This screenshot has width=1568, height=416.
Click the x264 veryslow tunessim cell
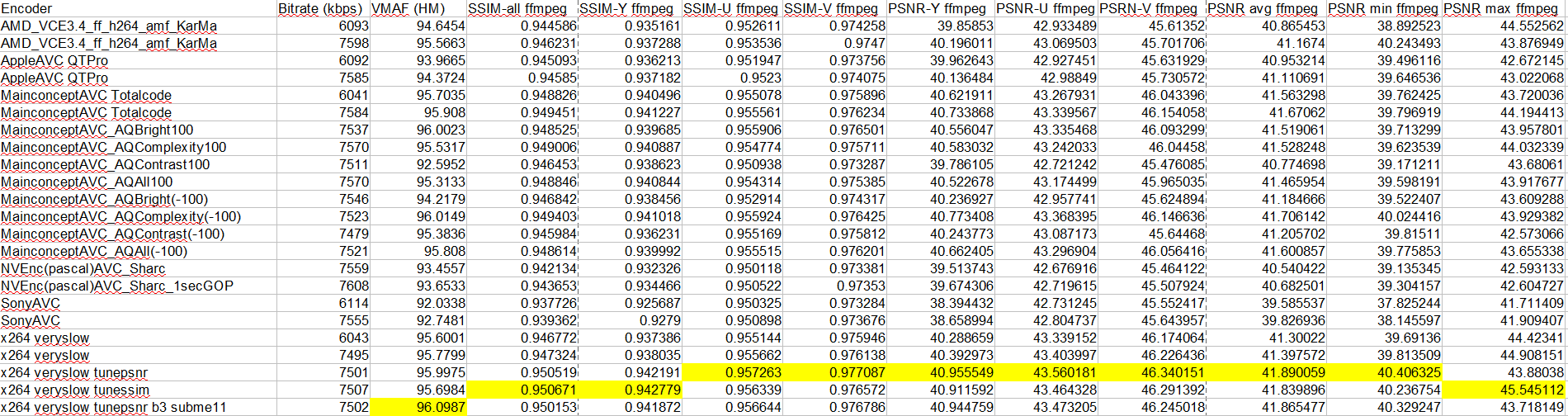coord(138,390)
